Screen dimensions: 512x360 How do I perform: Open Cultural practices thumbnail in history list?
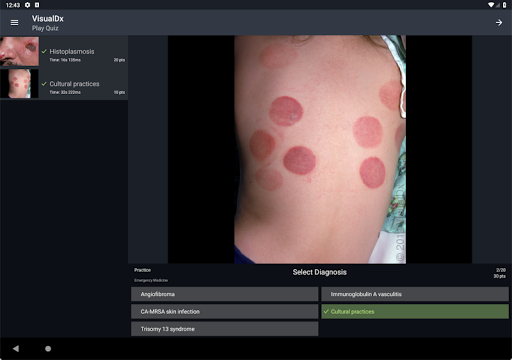coord(19,84)
